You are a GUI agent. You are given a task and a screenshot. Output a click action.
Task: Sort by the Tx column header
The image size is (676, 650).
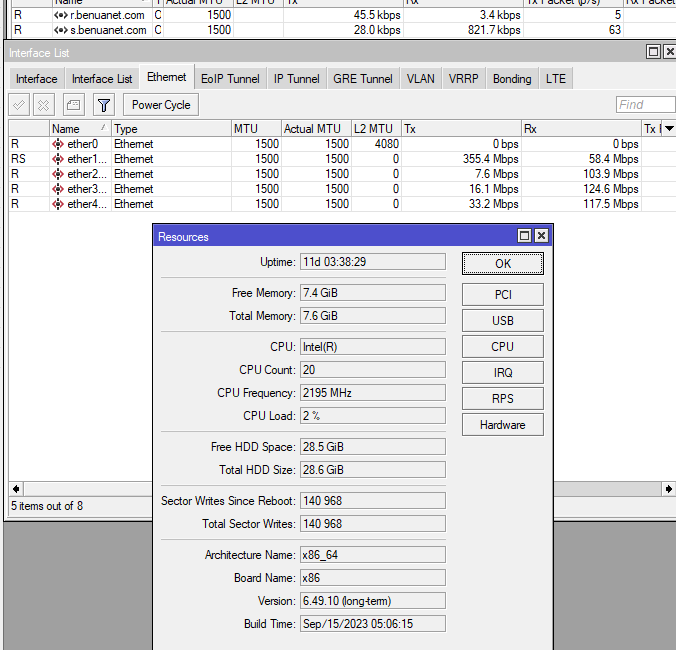(460, 129)
